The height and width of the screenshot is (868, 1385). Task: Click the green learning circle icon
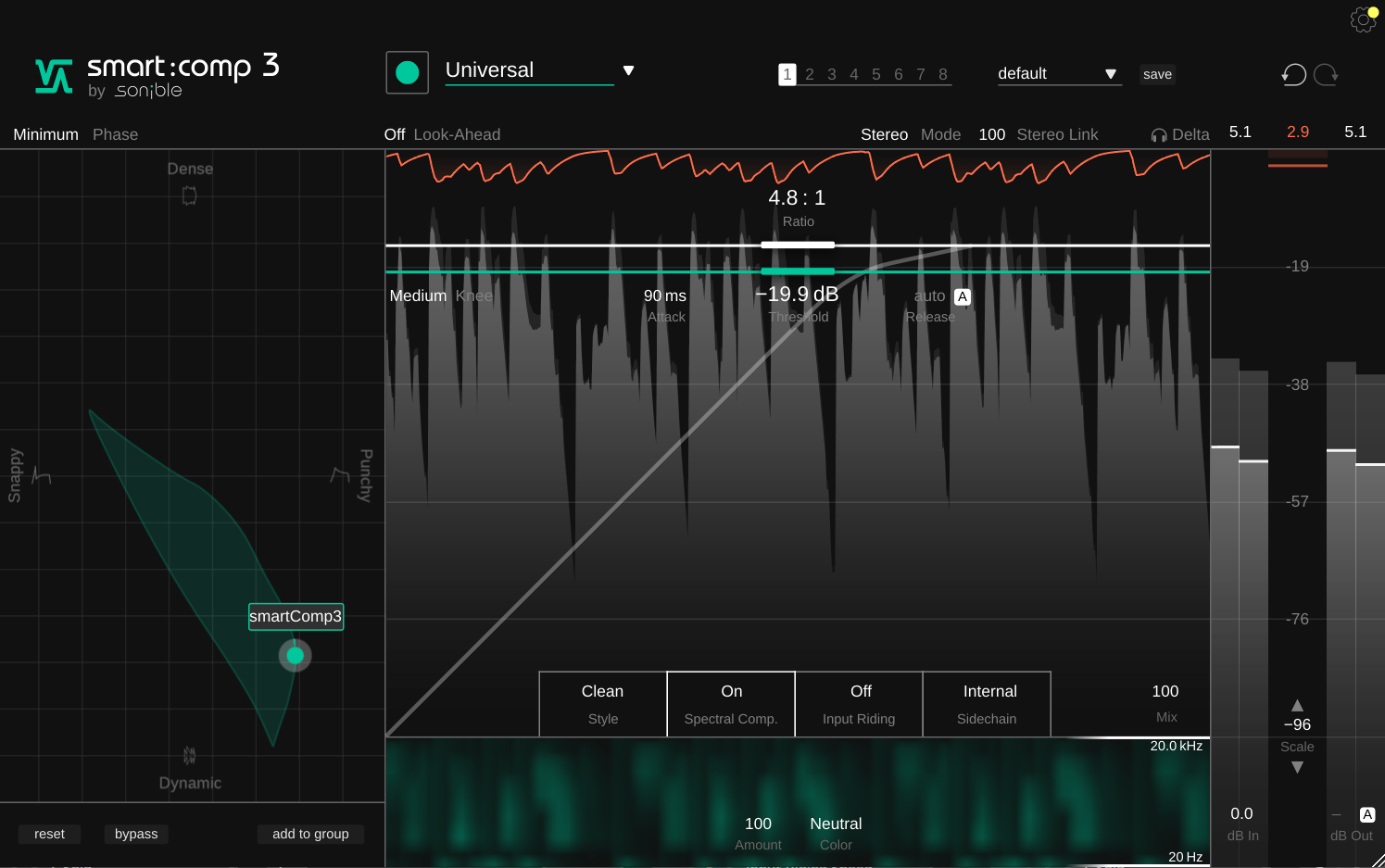[407, 71]
